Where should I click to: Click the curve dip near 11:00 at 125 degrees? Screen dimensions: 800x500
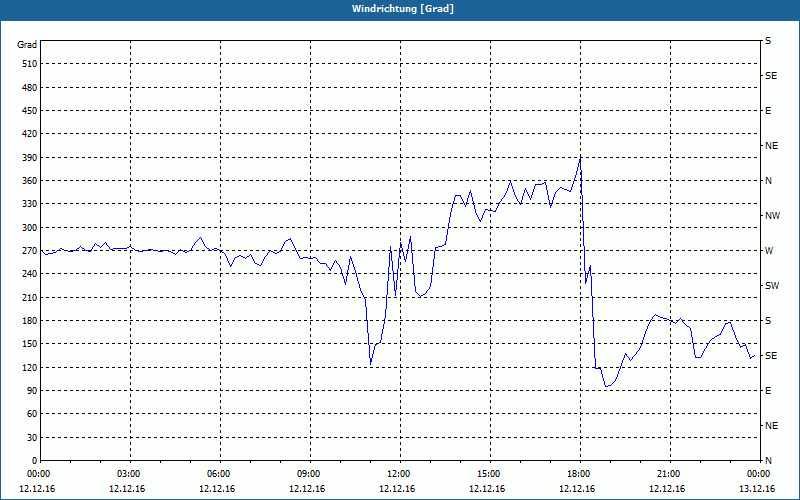(x=370, y=364)
